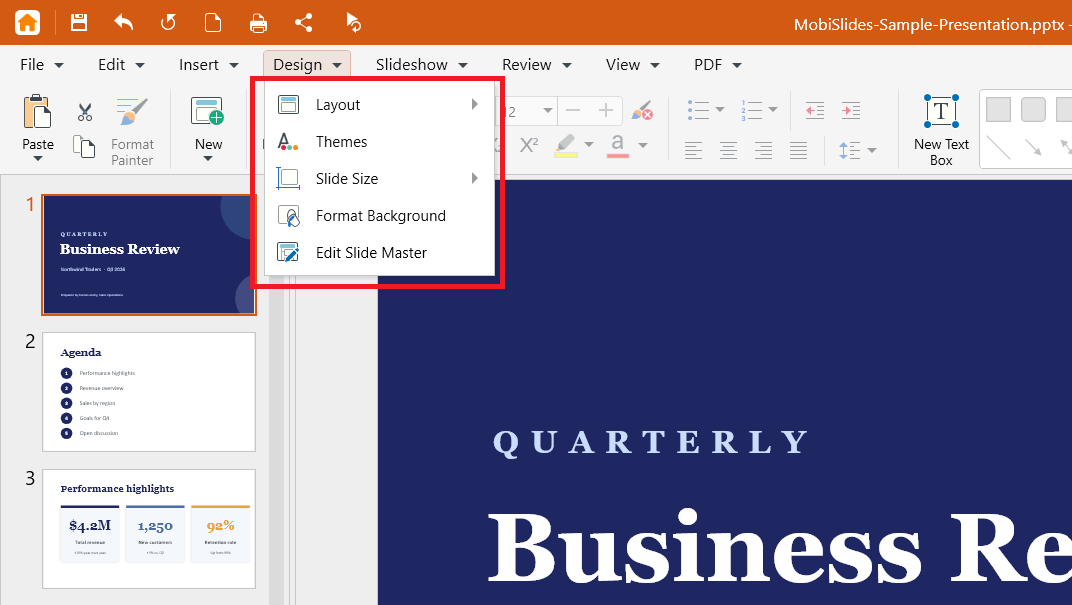Expand the Layout submenu
Screen dimensions: 1072x605
click(x=379, y=105)
